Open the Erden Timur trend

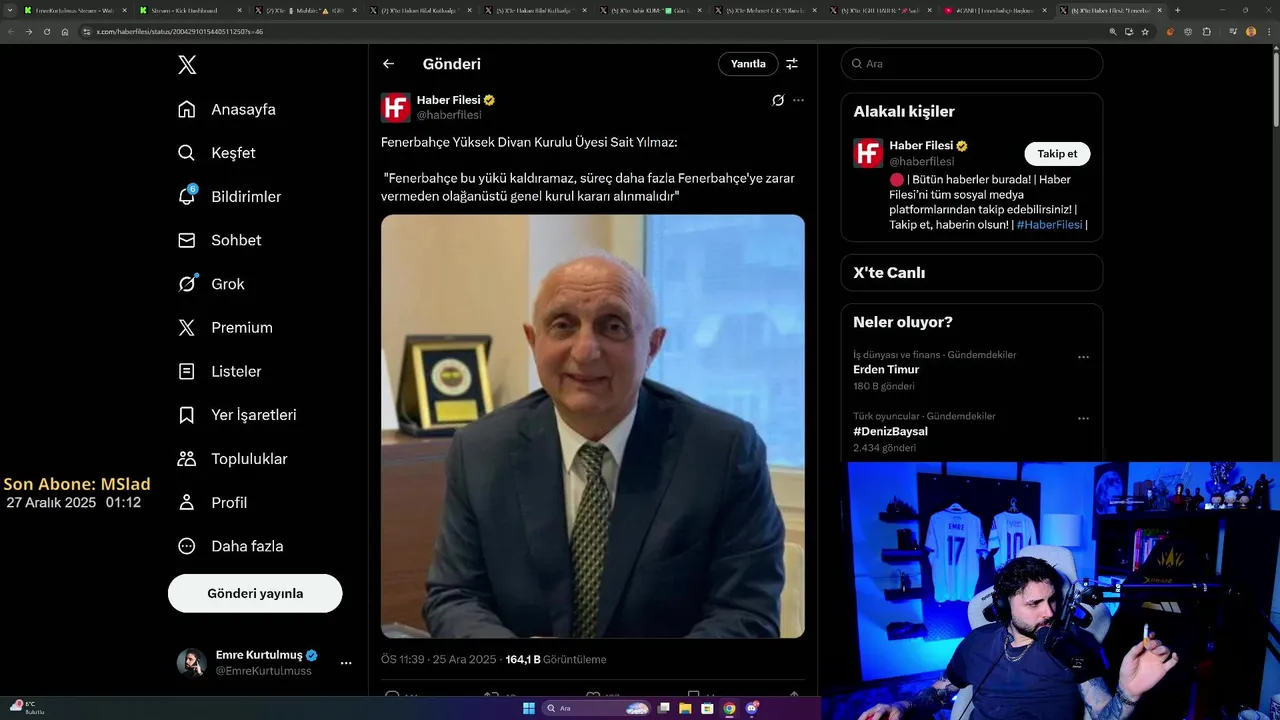pos(886,370)
